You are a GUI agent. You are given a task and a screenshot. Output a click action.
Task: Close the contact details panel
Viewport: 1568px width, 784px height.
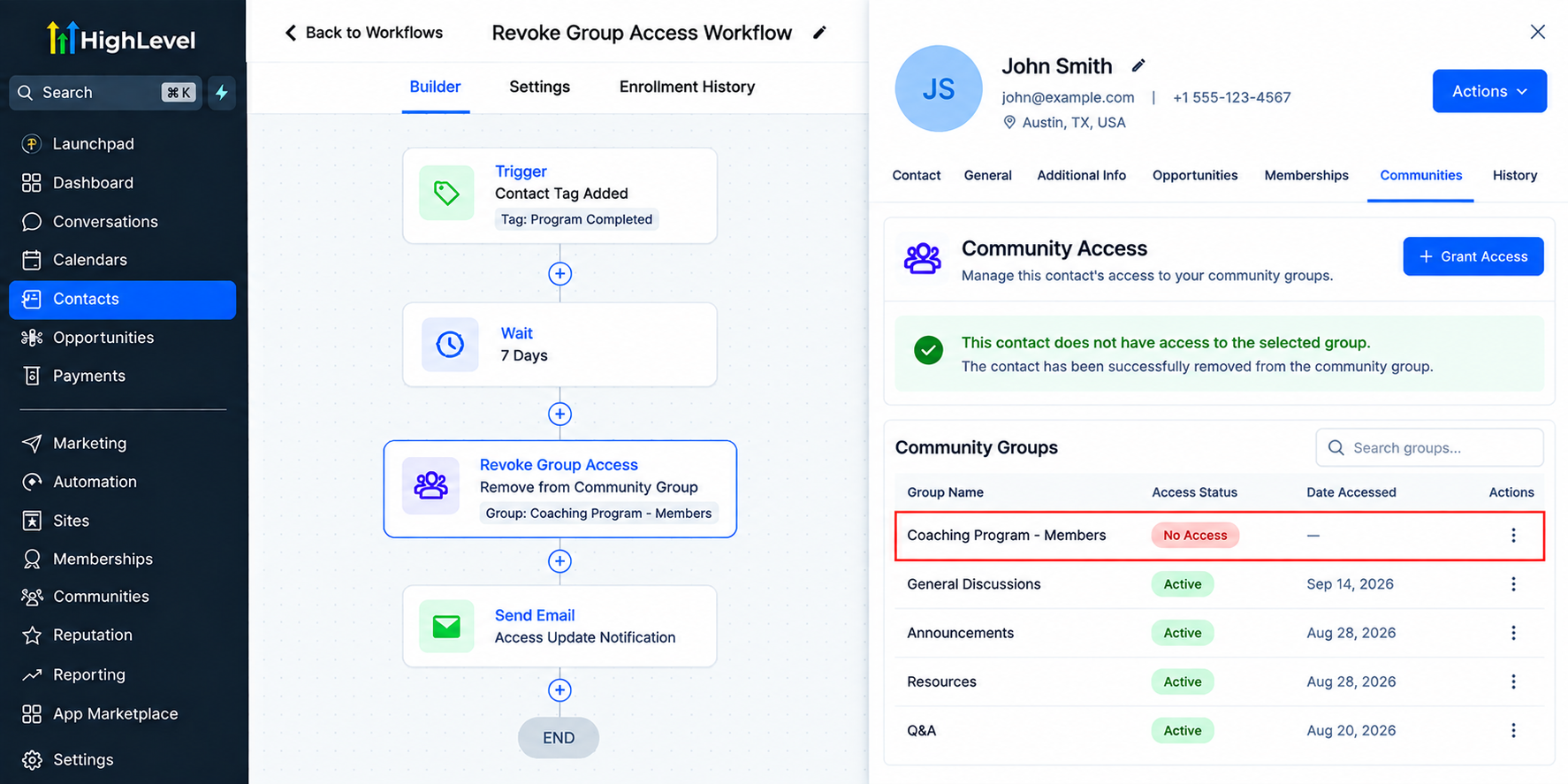pyautogui.click(x=1538, y=32)
